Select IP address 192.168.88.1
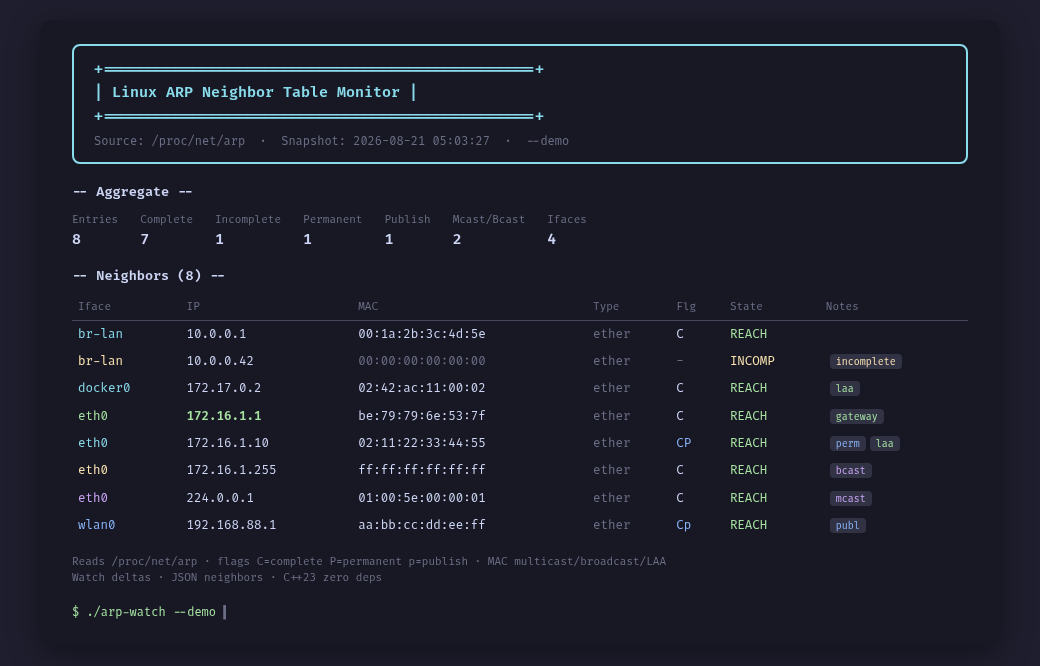The image size is (1040, 666). tap(231, 525)
